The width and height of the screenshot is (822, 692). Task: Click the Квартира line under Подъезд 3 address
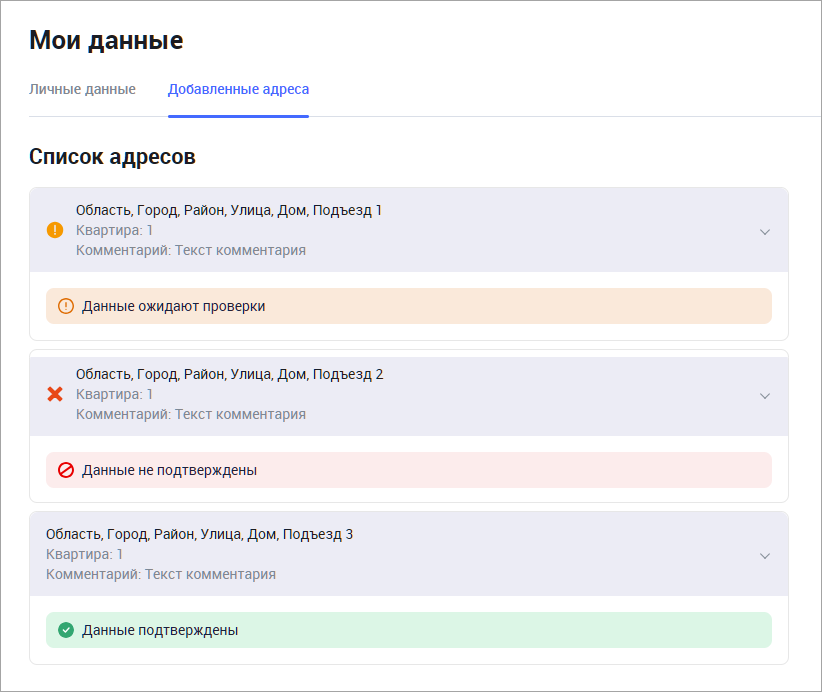pyautogui.click(x=84, y=554)
